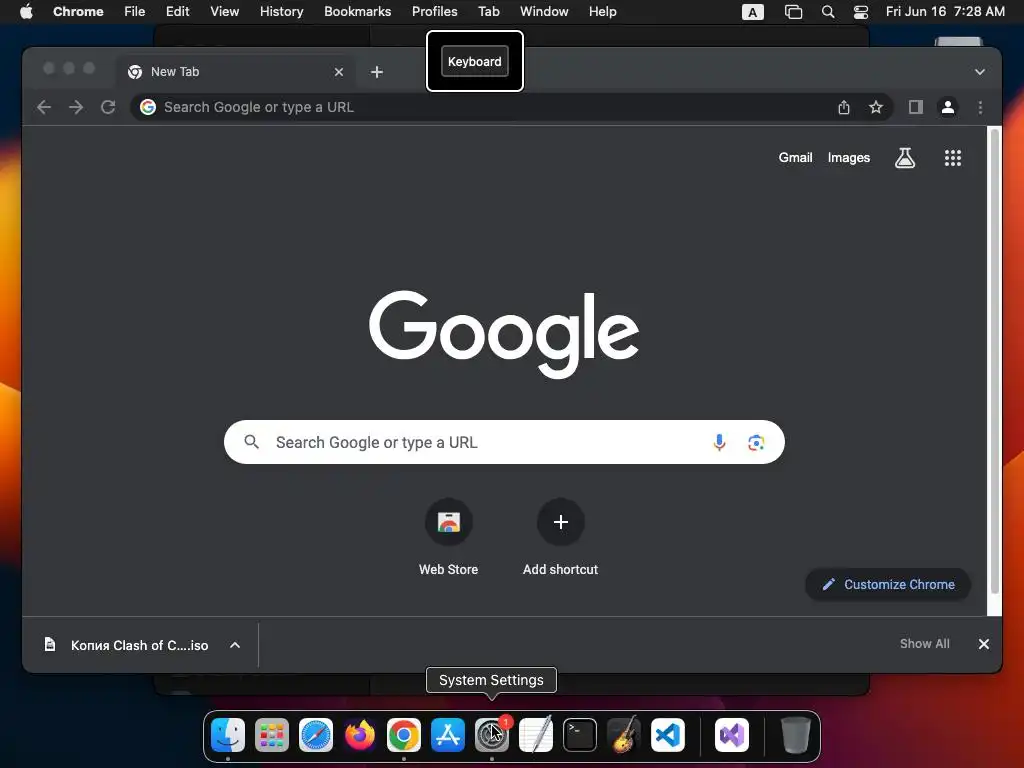Open GarageBand from the Dock

point(624,735)
